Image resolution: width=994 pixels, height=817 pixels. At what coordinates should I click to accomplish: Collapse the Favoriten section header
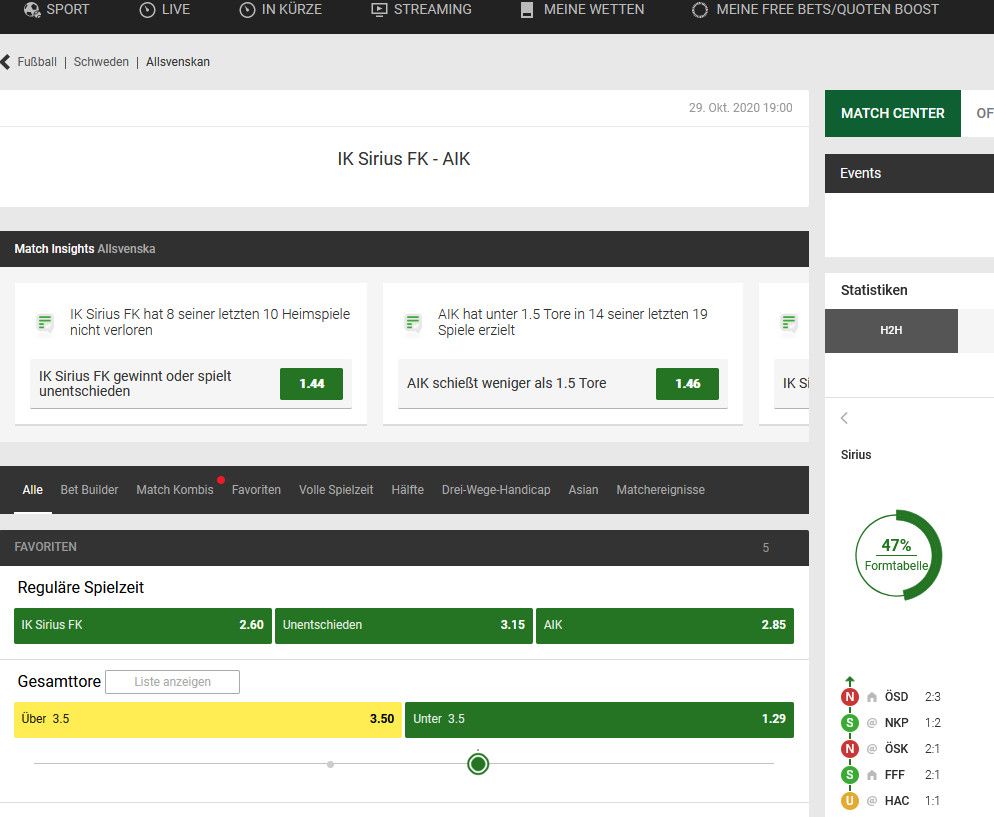[404, 548]
